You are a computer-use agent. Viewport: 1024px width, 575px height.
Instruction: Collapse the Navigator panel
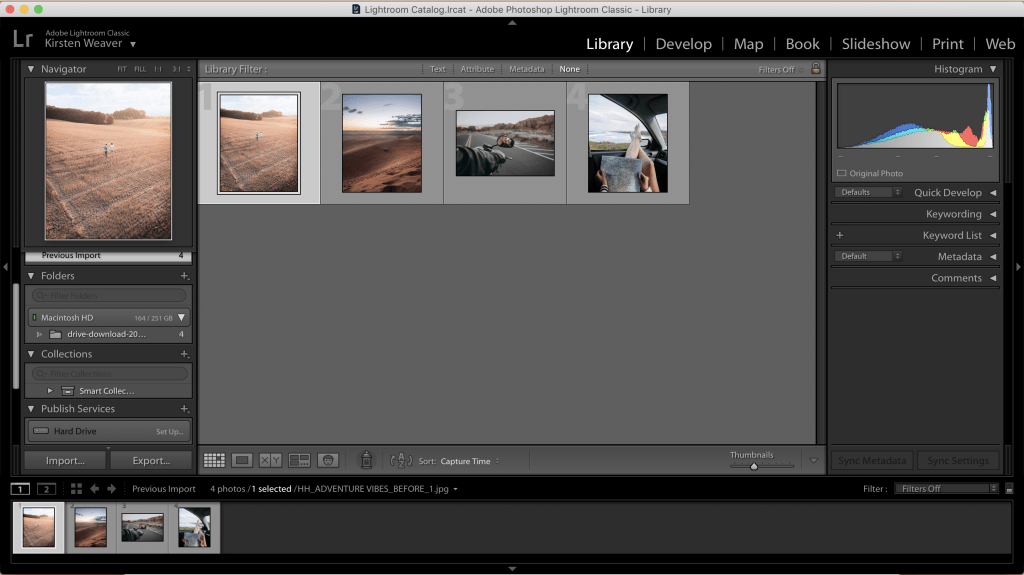[x=31, y=69]
